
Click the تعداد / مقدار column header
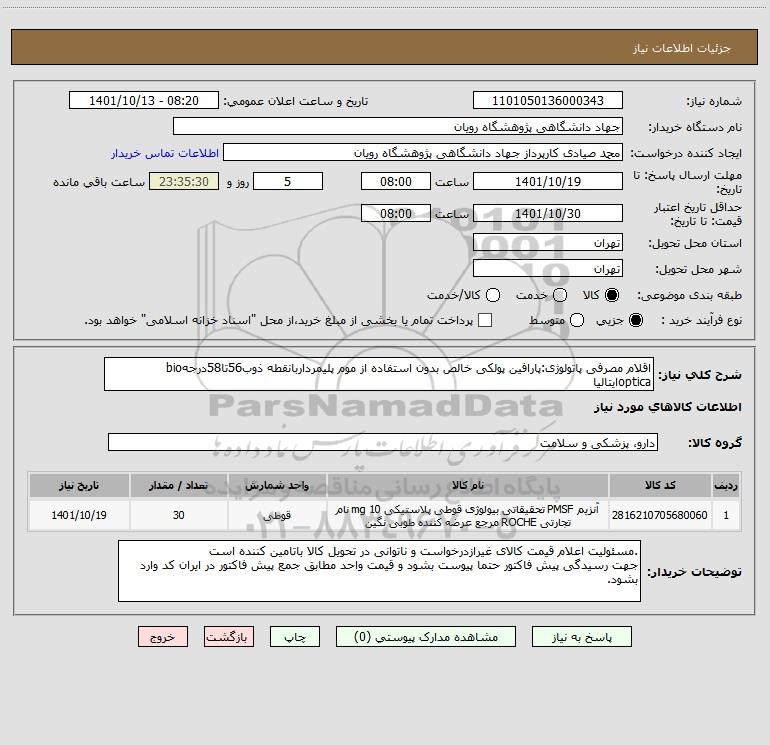(179, 485)
